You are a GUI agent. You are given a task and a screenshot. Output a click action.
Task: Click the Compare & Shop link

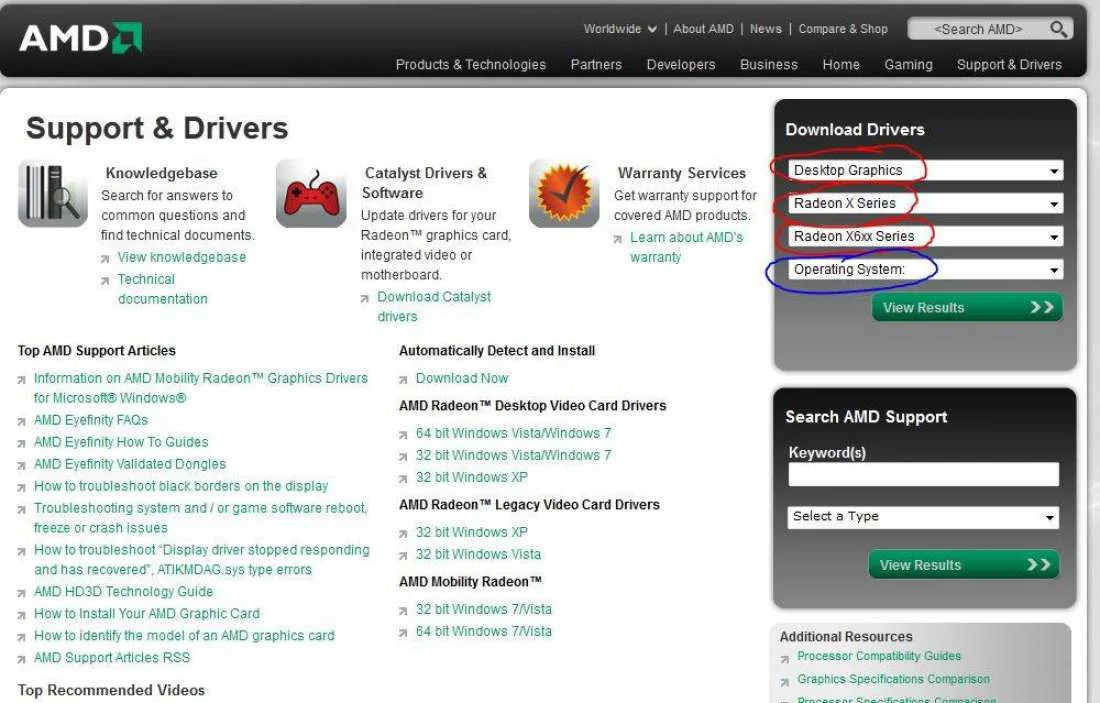(843, 29)
